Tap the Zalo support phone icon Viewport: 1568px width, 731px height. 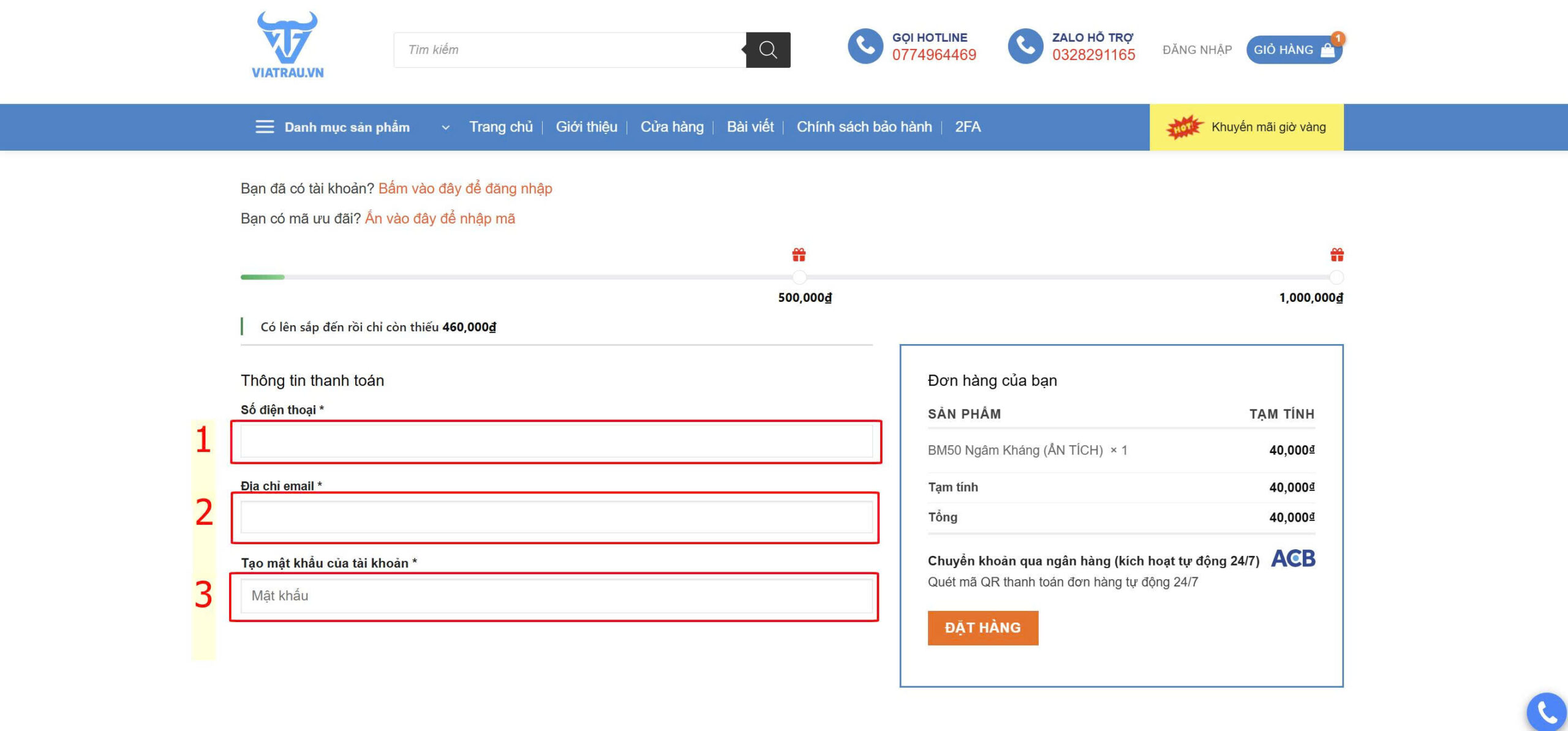point(1025,46)
